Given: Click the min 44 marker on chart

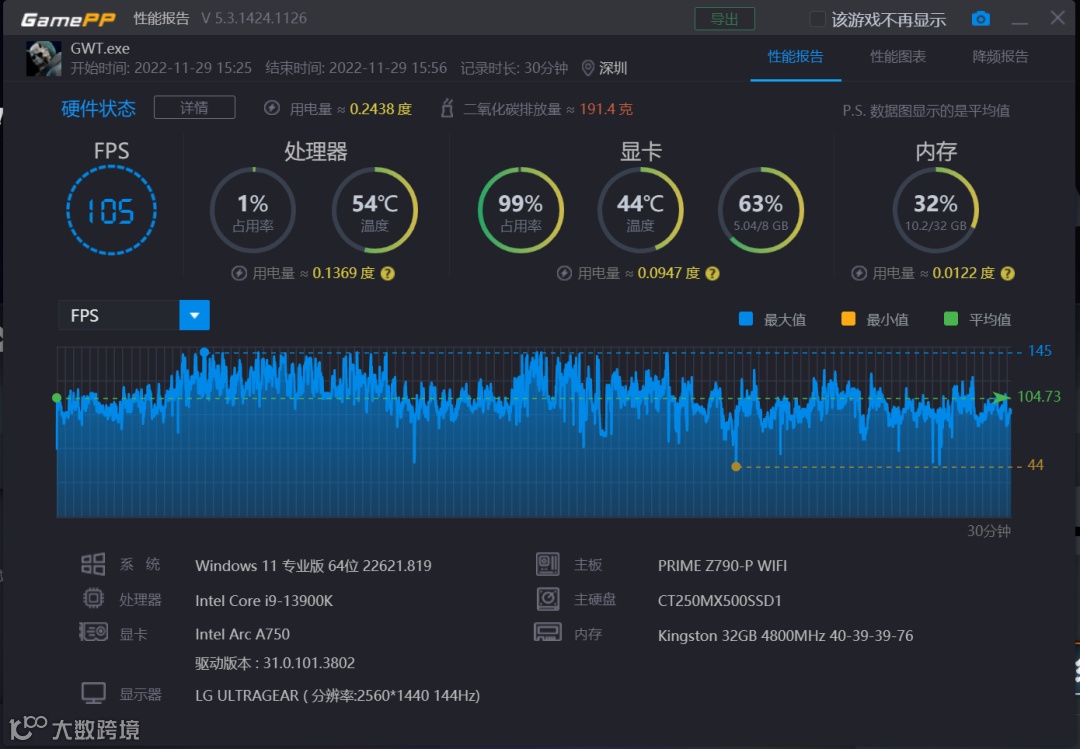Looking at the screenshot, I should point(736,466).
